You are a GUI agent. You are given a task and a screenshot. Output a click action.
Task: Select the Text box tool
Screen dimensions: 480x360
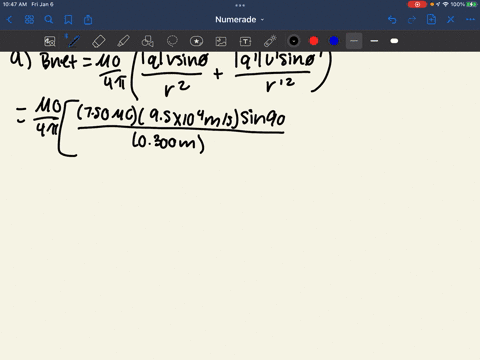[245, 41]
